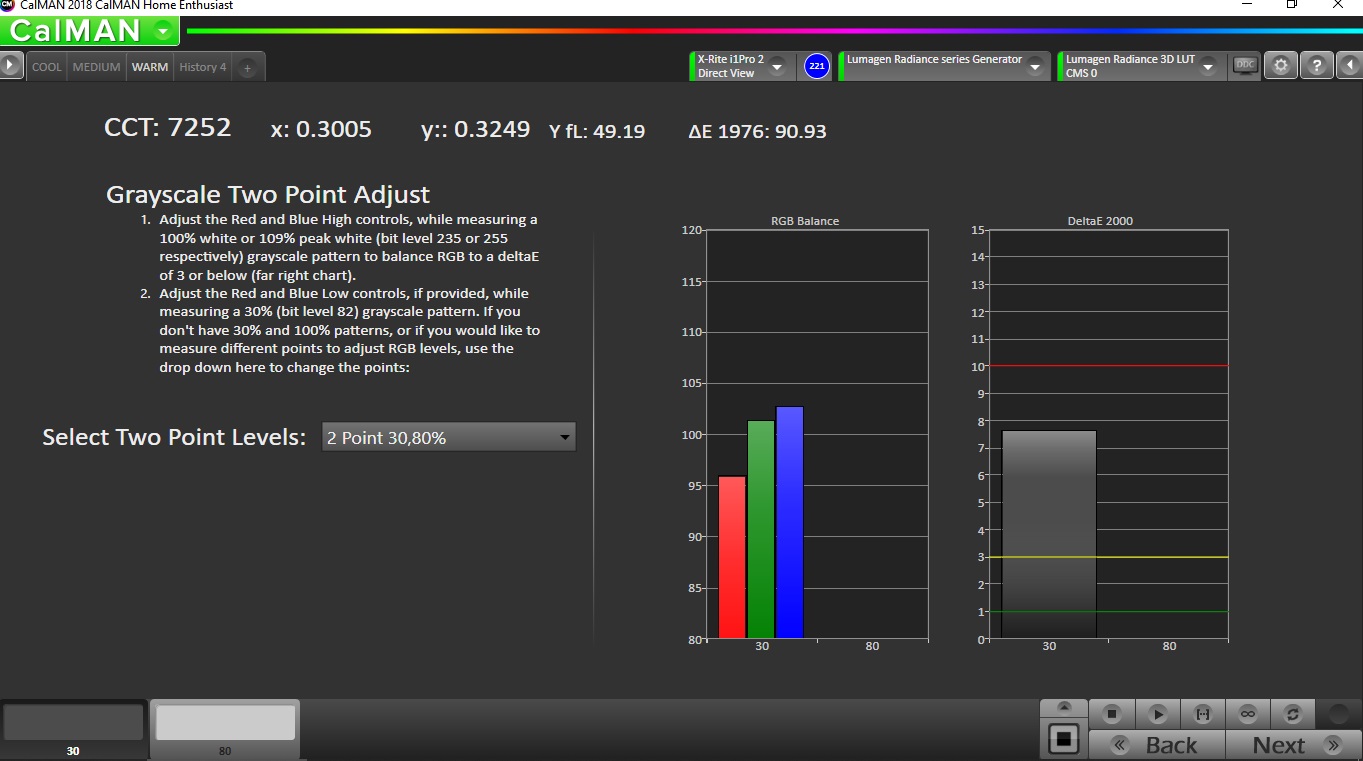Switch to the COOL history tab
1363x761 pixels.
[47, 67]
